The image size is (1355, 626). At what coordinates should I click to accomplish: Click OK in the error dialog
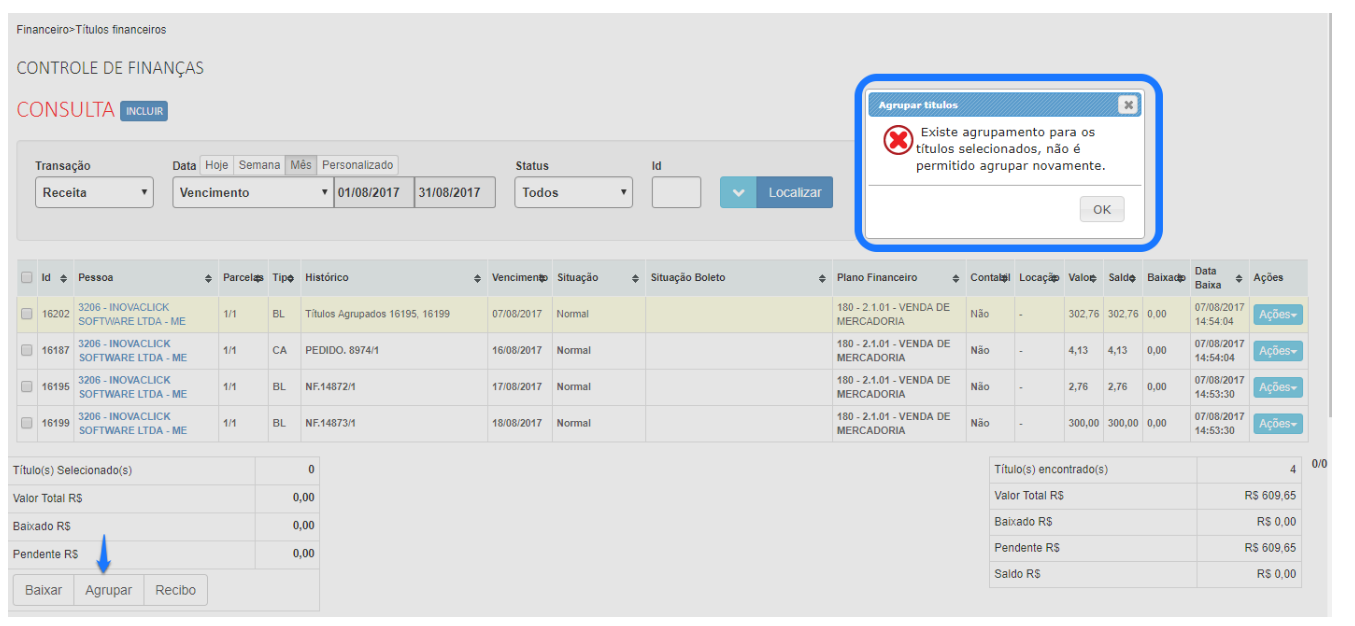[1101, 210]
